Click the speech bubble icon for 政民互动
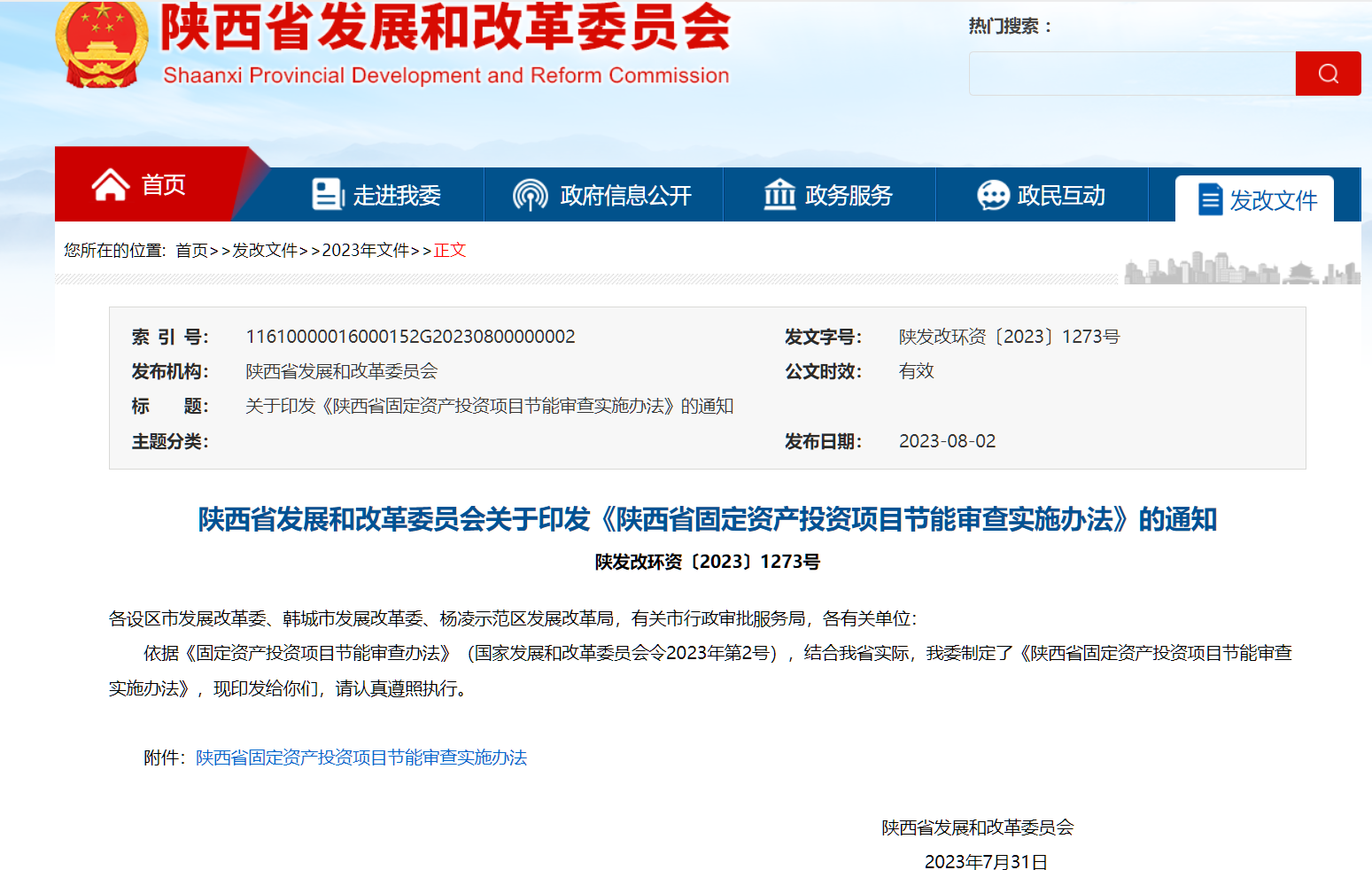Image resolution: width=1372 pixels, height=870 pixels. (x=994, y=194)
